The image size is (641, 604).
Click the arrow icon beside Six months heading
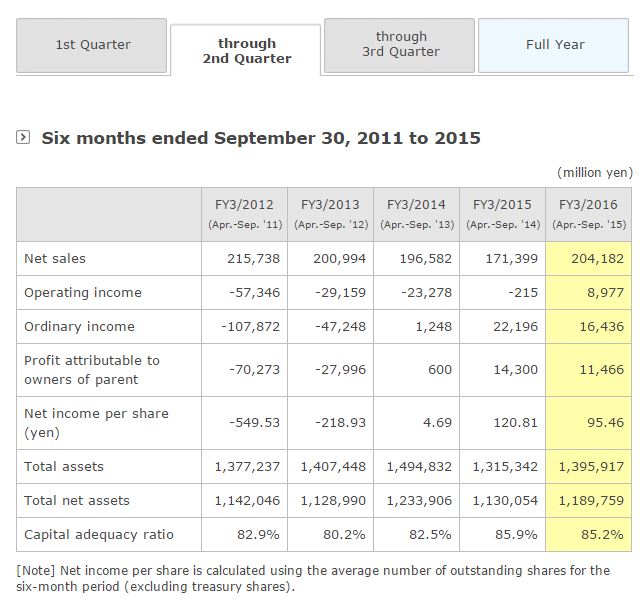click(23, 137)
